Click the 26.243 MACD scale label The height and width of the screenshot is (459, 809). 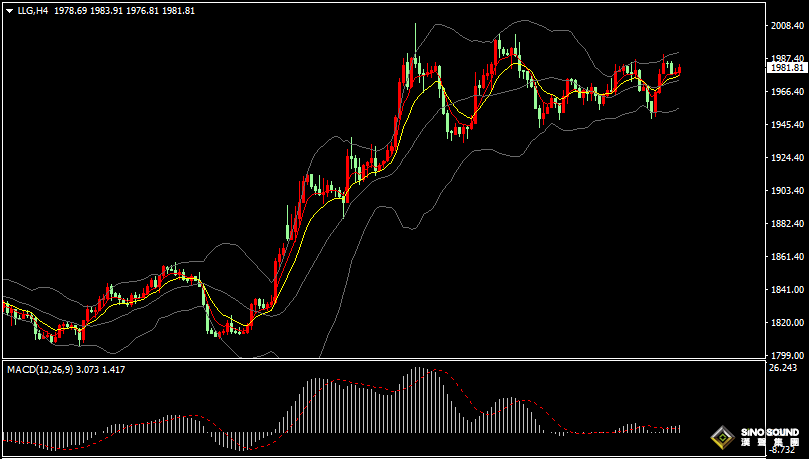click(783, 368)
